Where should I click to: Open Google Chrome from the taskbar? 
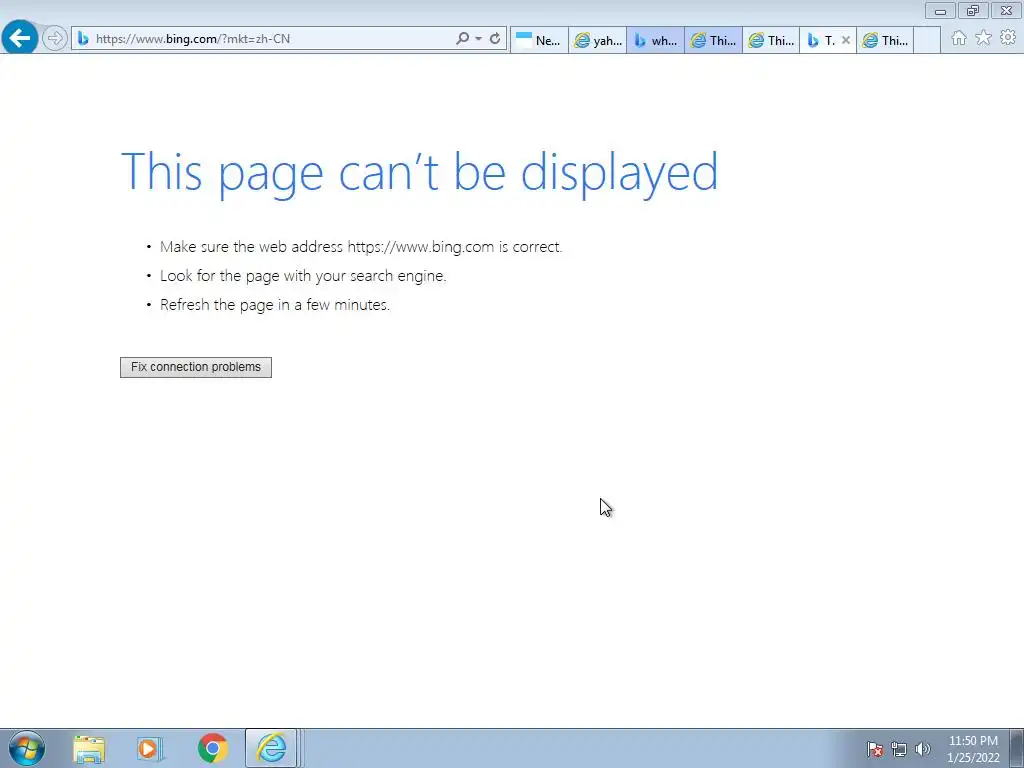pos(212,748)
